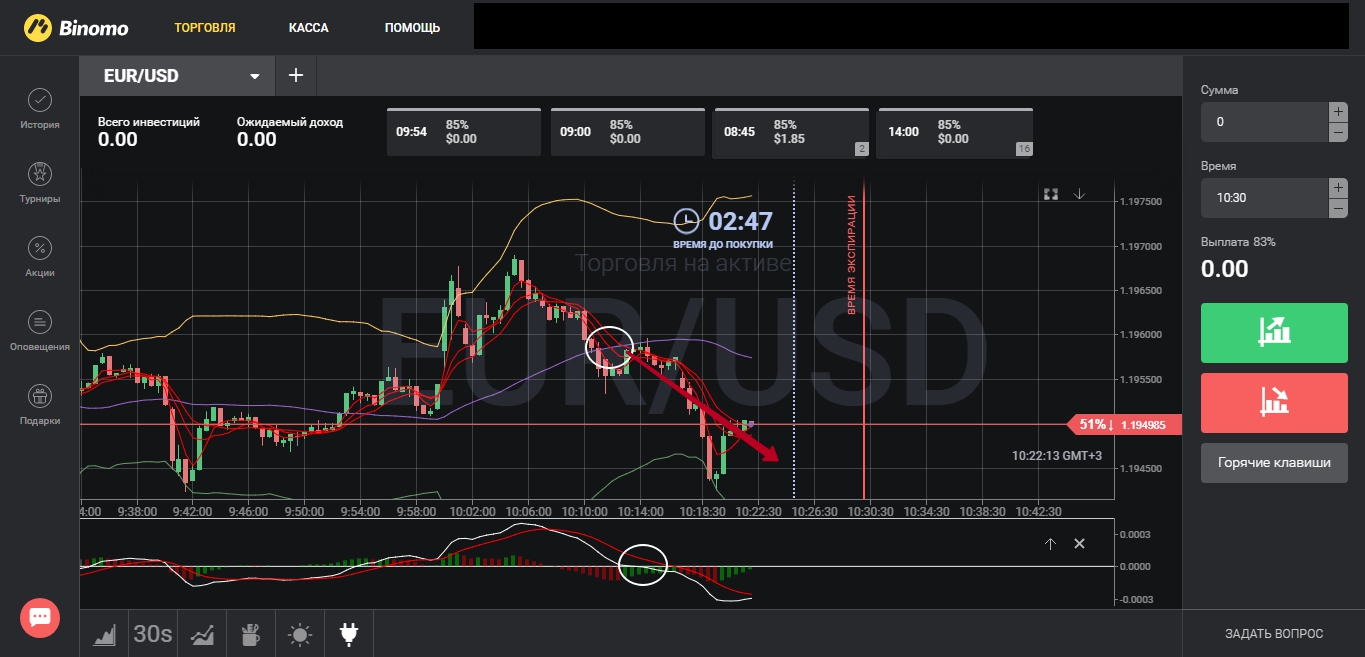Click the Binomo logo

coord(77,27)
